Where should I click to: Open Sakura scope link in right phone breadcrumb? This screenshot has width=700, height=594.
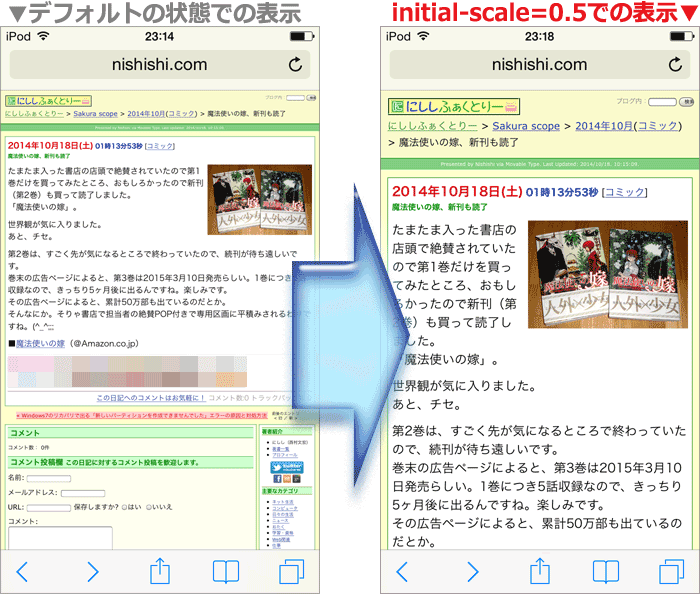click(x=526, y=126)
